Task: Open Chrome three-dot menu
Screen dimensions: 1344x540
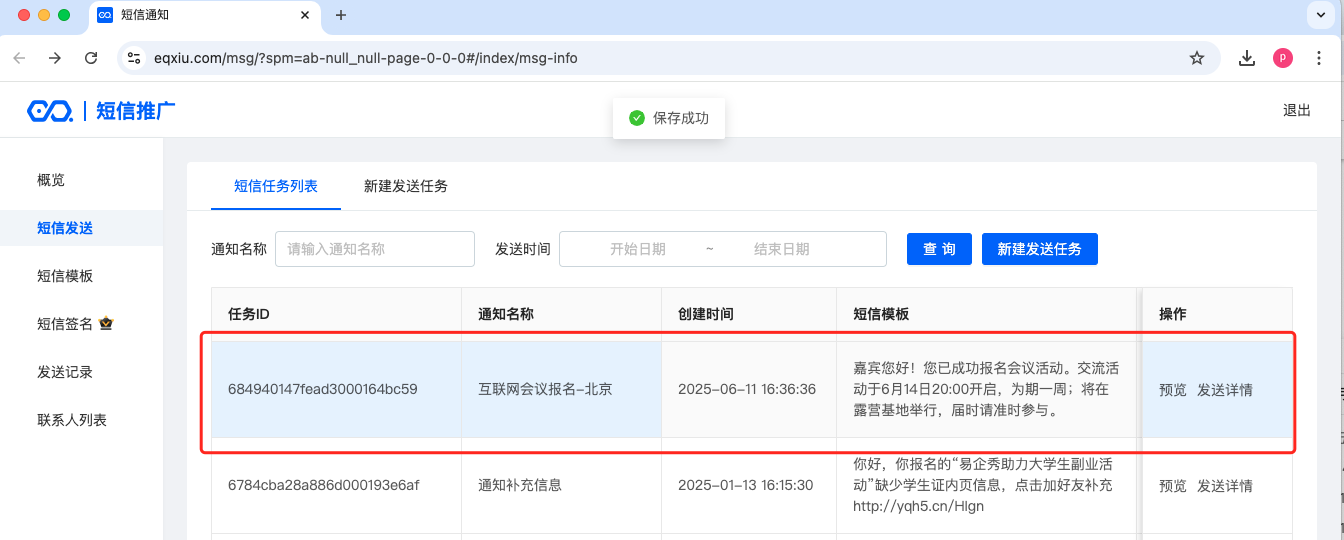Action: pyautogui.click(x=1317, y=58)
